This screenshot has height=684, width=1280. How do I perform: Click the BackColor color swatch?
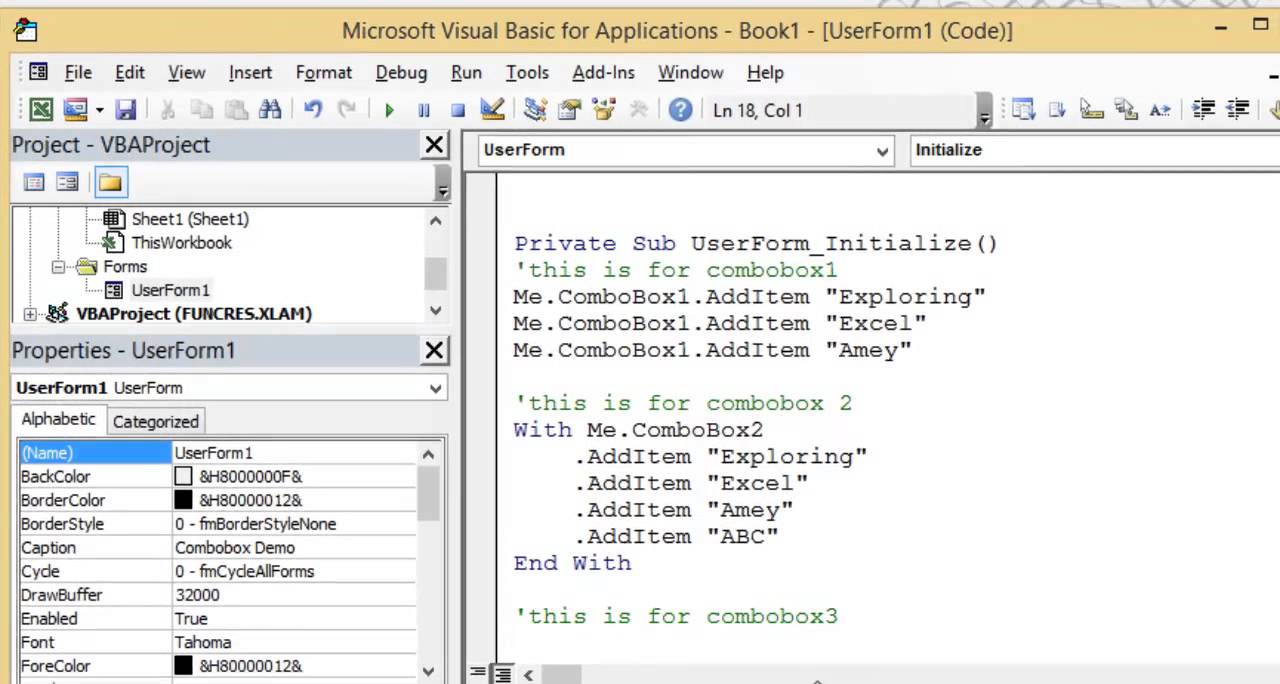pos(183,477)
